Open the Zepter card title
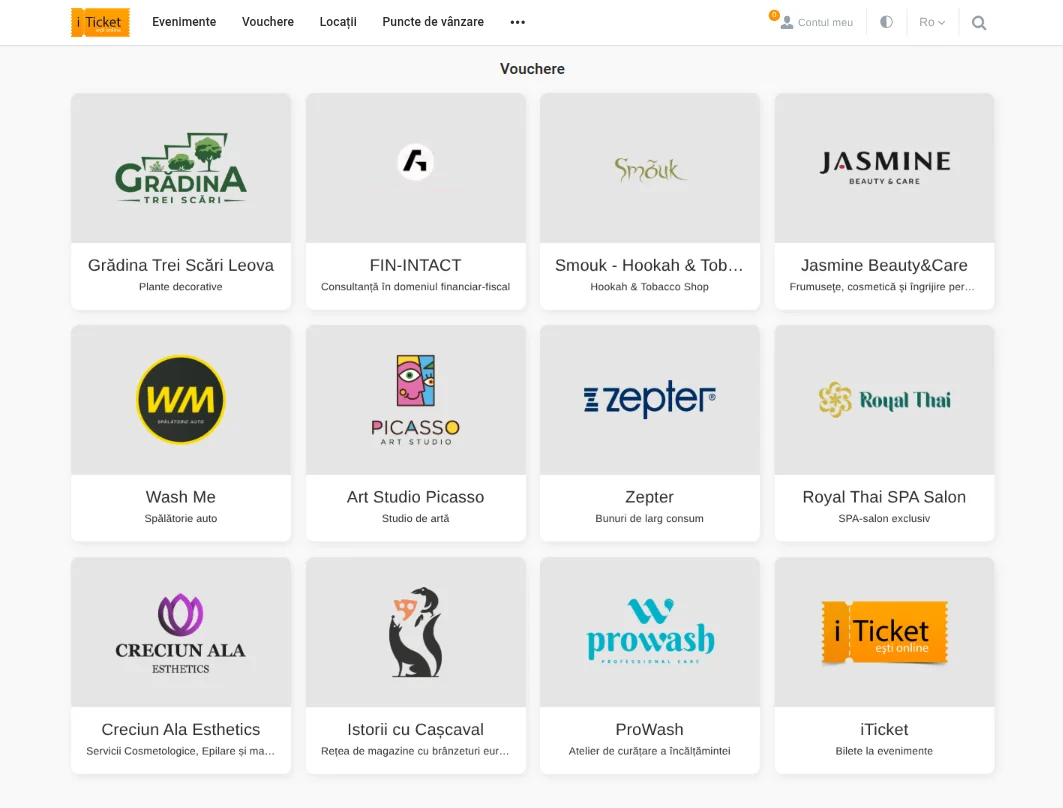1063x808 pixels. pos(649,497)
